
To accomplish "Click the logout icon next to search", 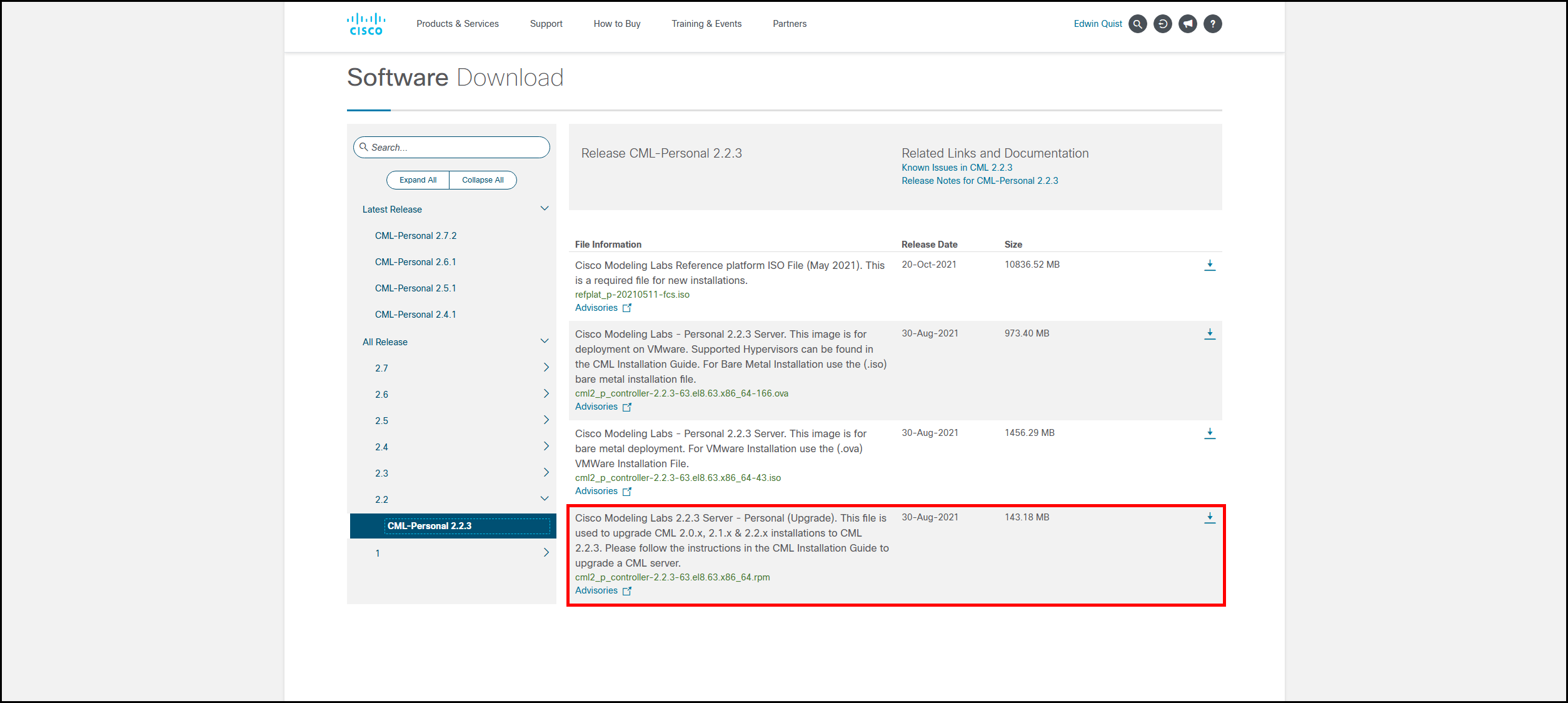I will point(1163,24).
